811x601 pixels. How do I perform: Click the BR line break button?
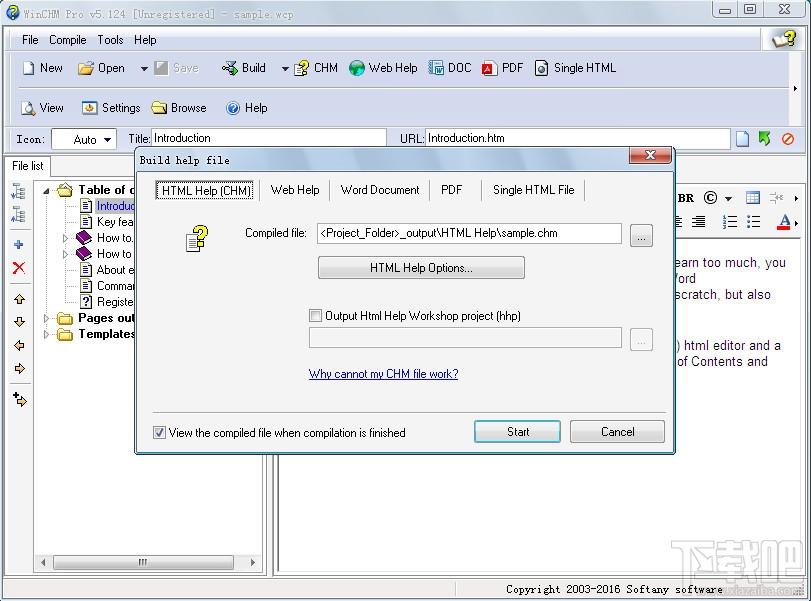coord(685,198)
